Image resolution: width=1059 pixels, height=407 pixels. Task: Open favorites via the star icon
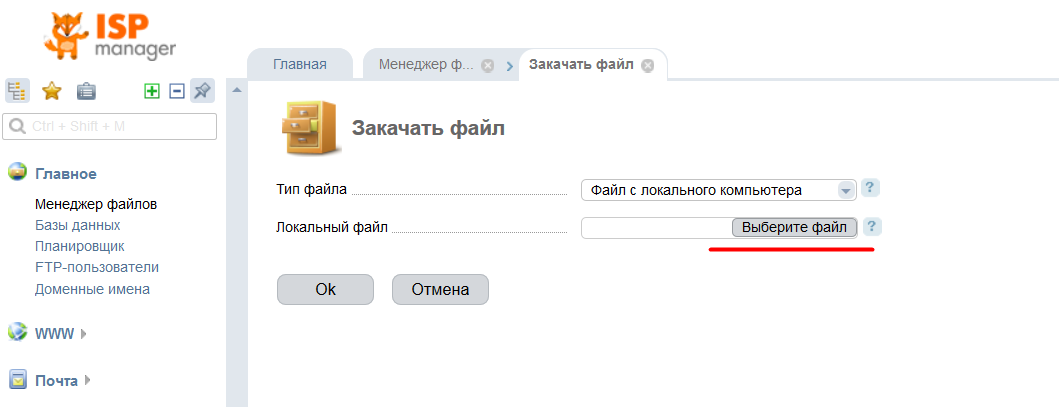[x=52, y=90]
